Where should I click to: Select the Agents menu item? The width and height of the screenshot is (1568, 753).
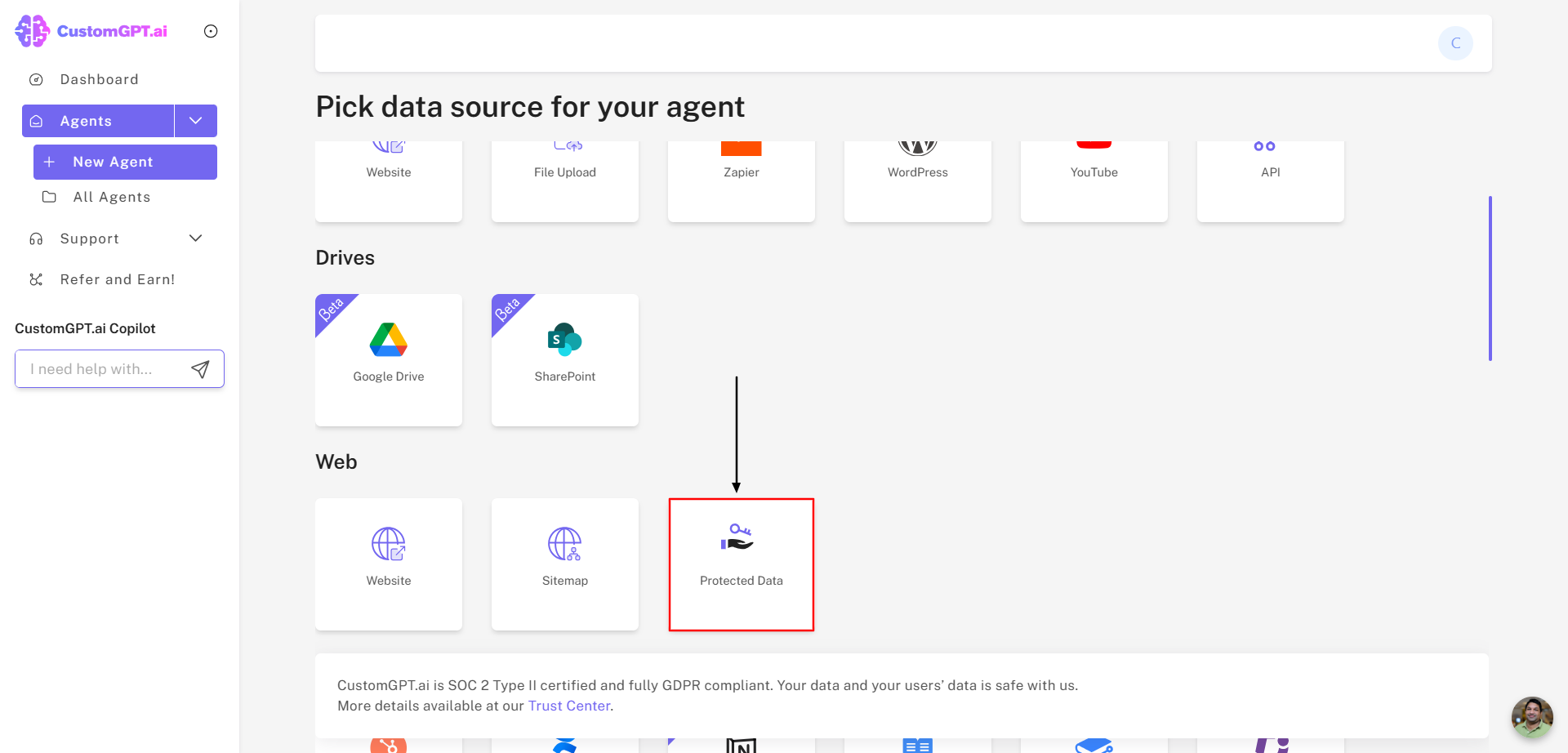click(98, 121)
